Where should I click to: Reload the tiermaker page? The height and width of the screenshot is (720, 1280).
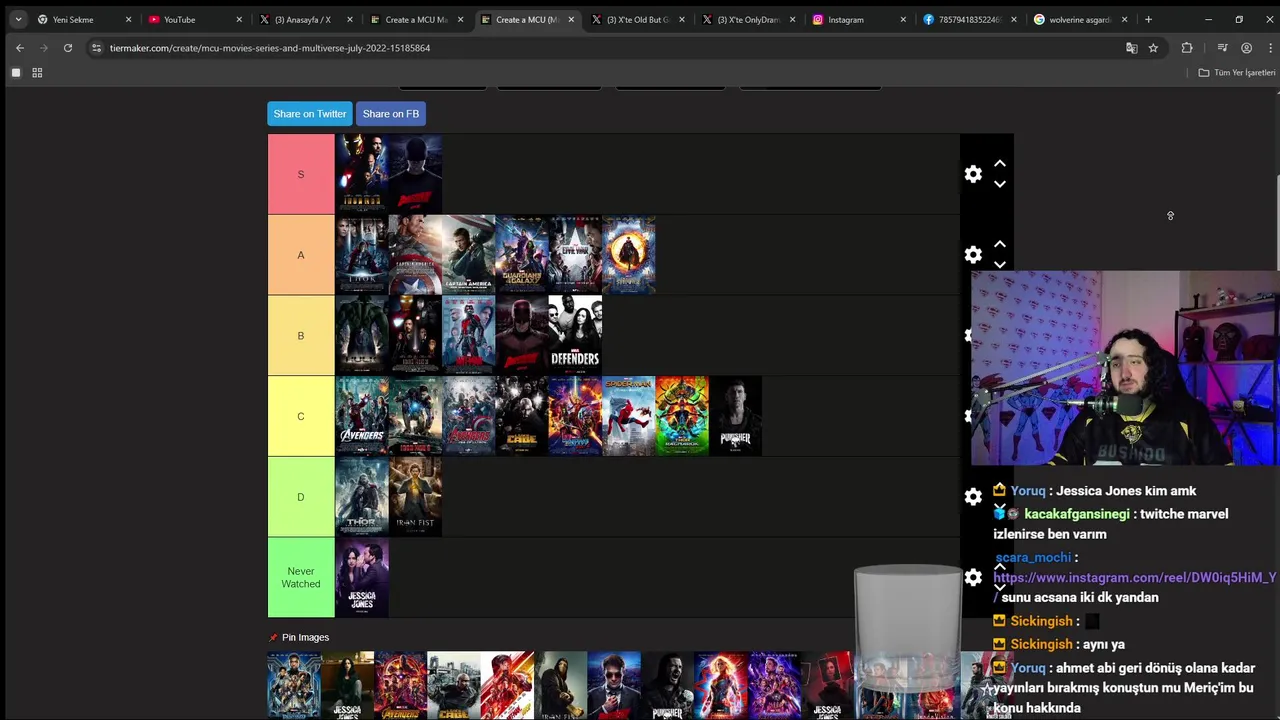pyautogui.click(x=68, y=48)
